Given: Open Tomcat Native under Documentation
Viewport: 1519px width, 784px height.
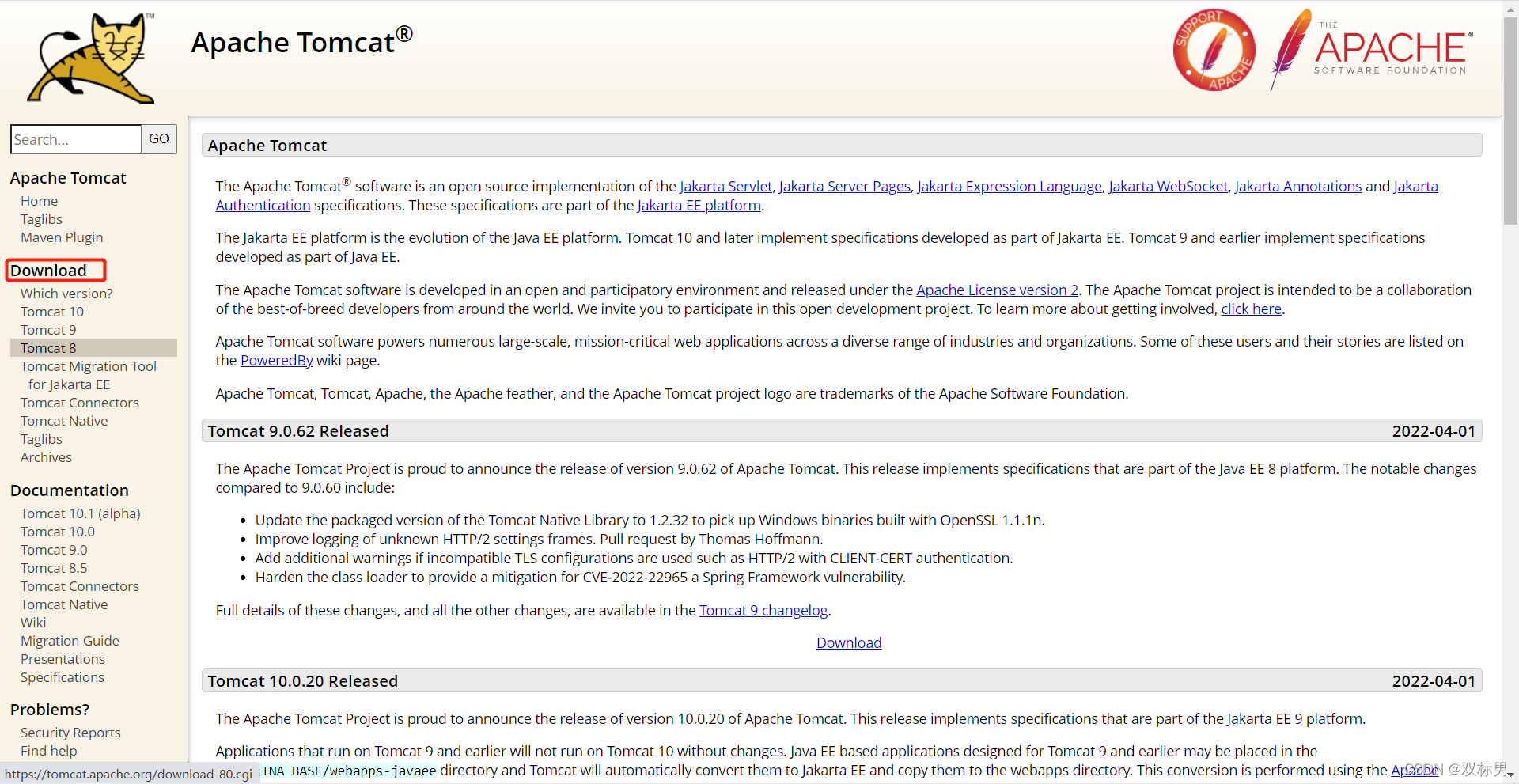Looking at the screenshot, I should [64, 604].
